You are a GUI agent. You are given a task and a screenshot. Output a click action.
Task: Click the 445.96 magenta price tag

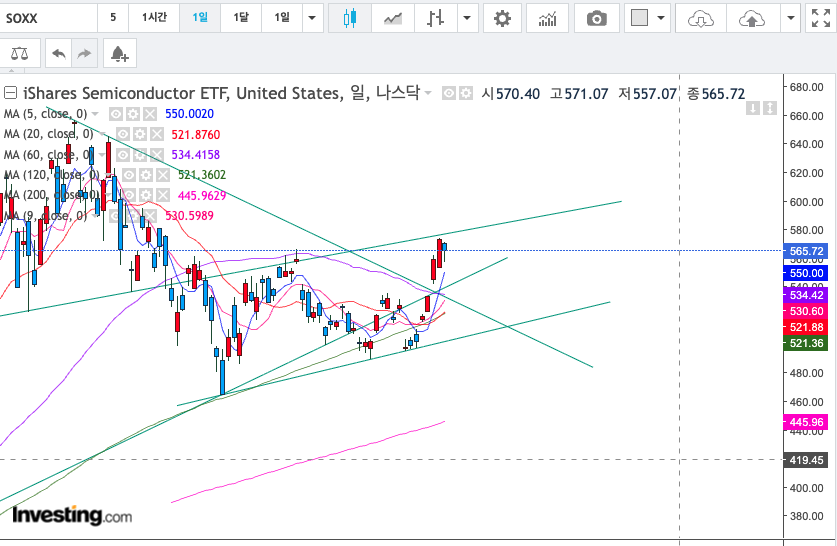806,422
